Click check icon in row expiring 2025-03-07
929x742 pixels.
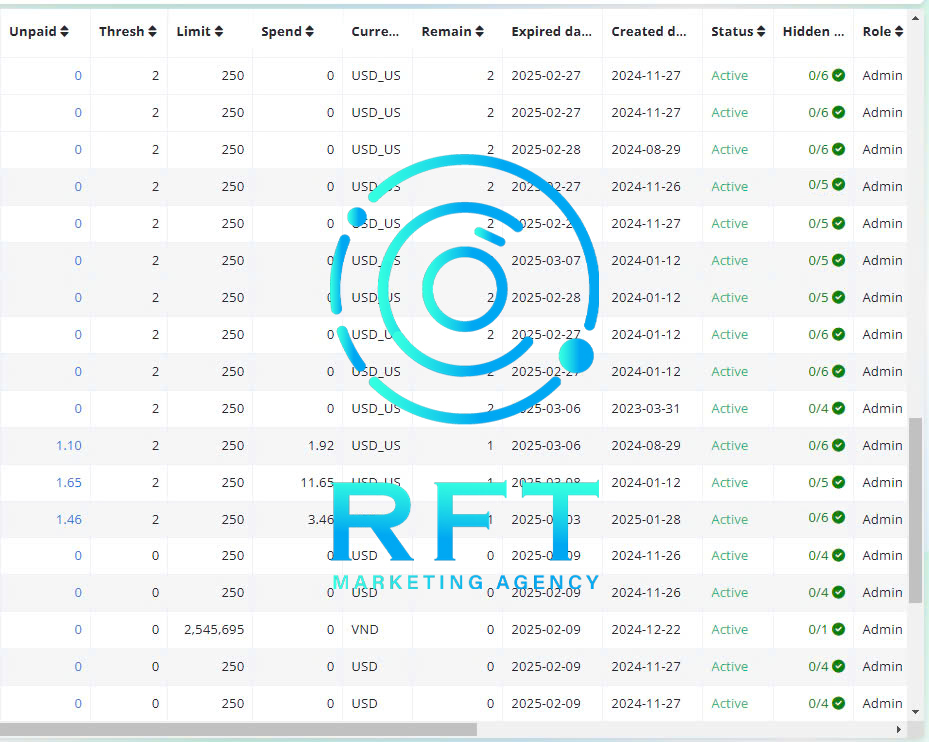[838, 260]
